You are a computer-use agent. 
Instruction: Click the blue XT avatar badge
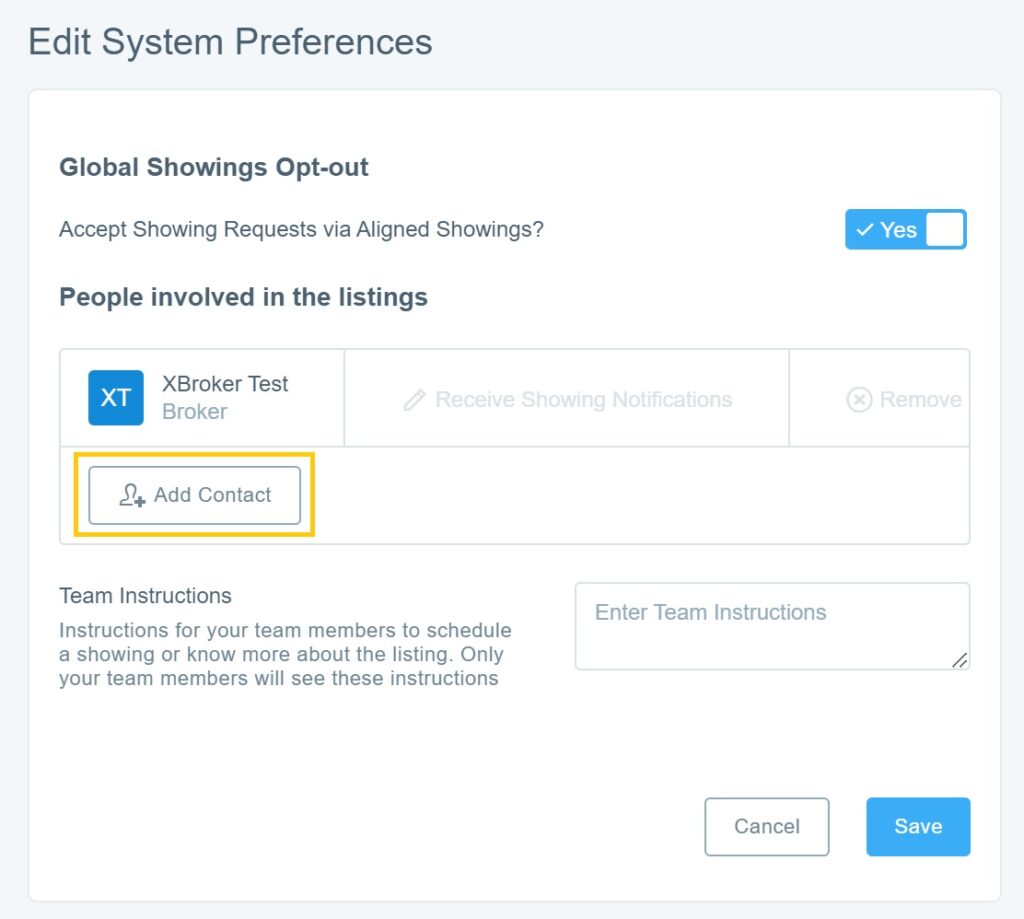[116, 398]
